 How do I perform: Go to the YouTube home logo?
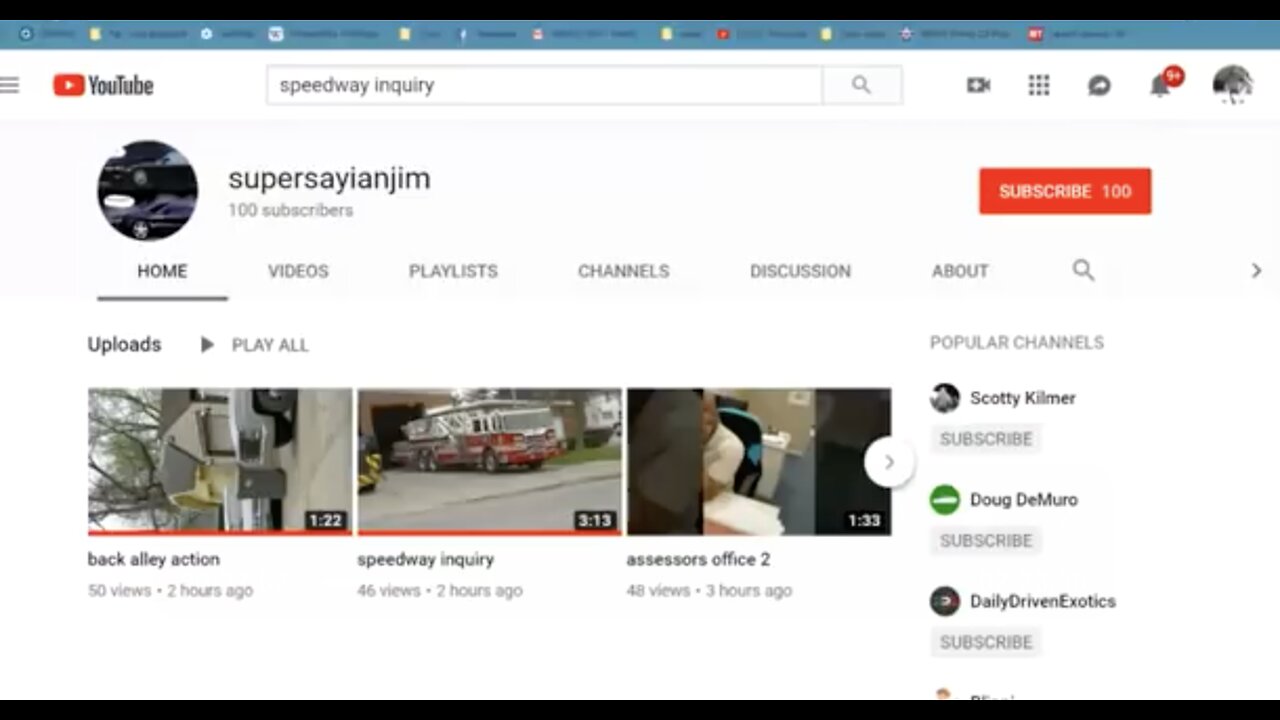tap(104, 85)
